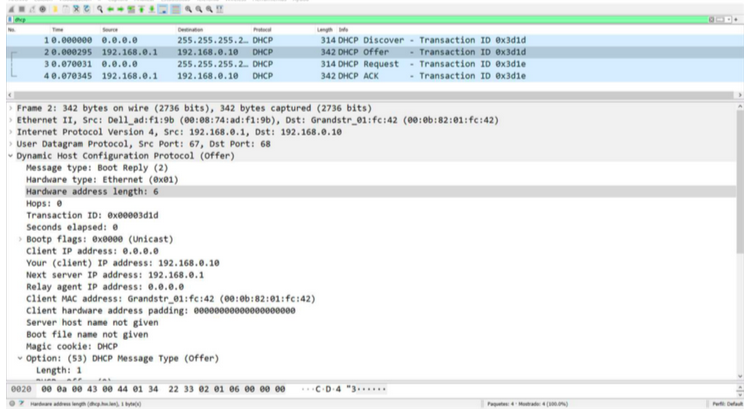
Task: Collapse Option 53 DHCP Message Type
Action: point(20,358)
